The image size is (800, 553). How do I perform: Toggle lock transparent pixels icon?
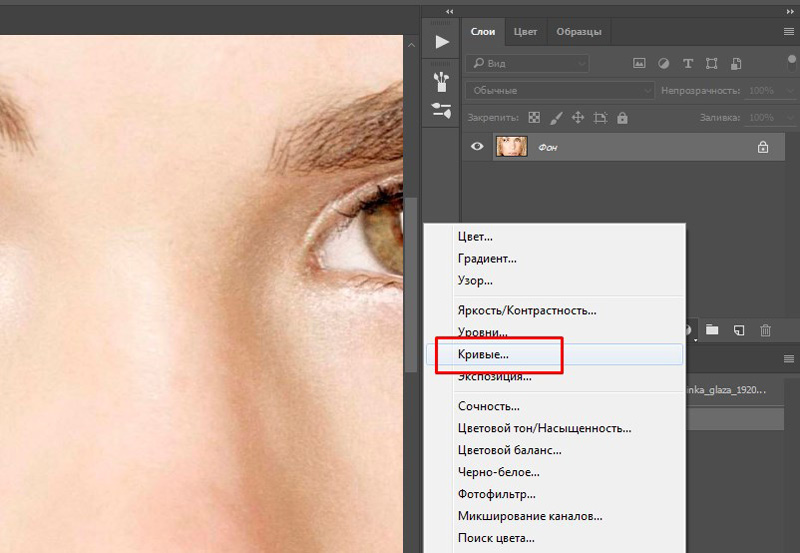click(534, 118)
